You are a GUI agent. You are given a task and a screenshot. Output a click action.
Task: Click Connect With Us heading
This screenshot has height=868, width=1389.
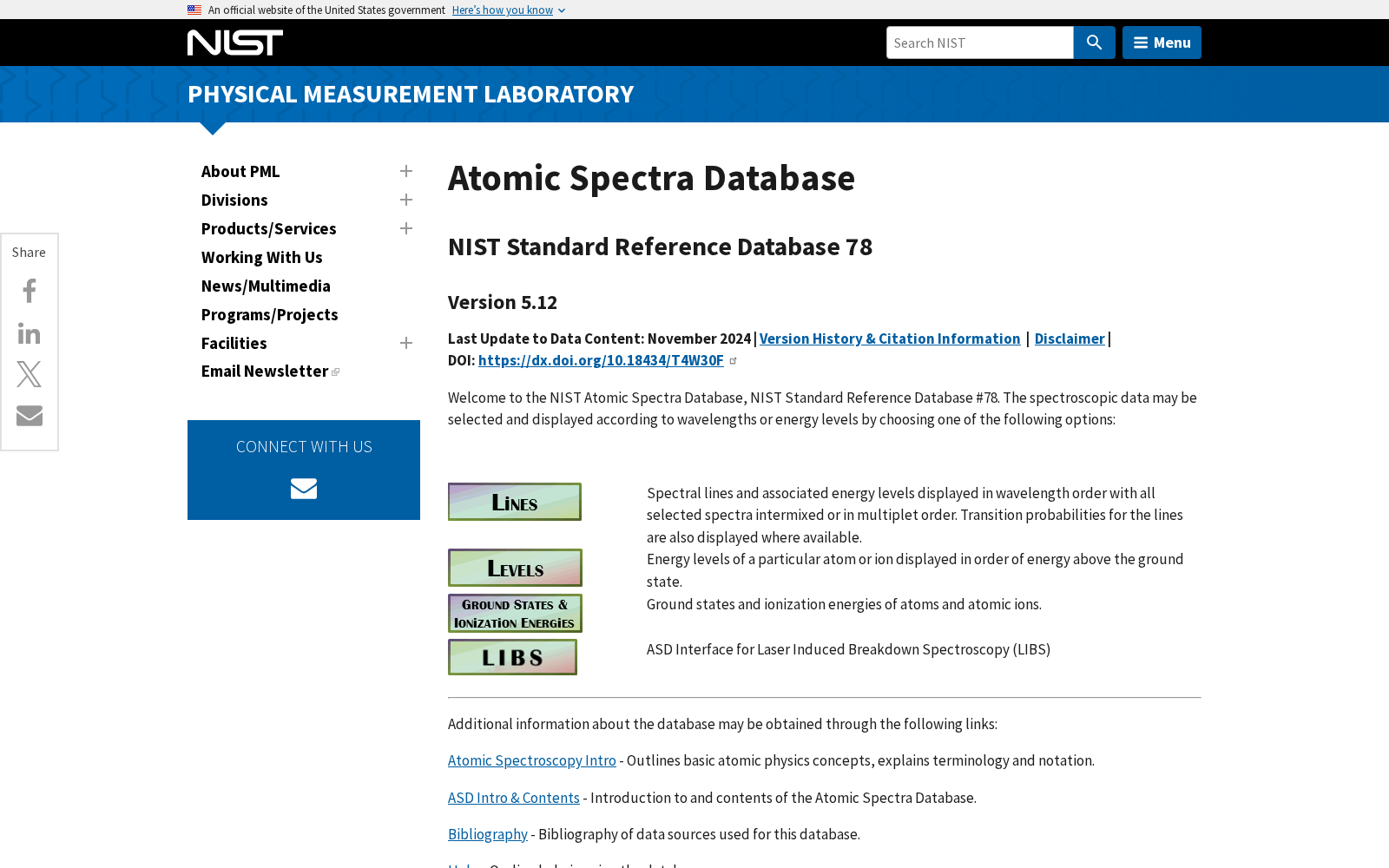[304, 447]
